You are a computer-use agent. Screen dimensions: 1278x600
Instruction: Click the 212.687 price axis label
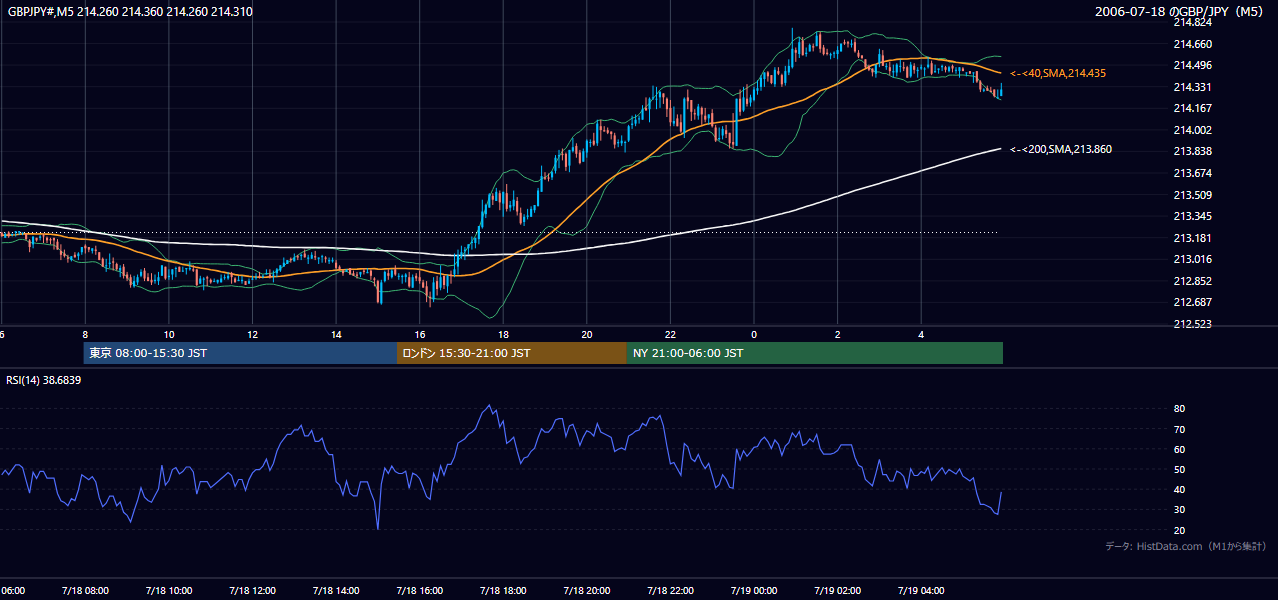[x=1192, y=302]
